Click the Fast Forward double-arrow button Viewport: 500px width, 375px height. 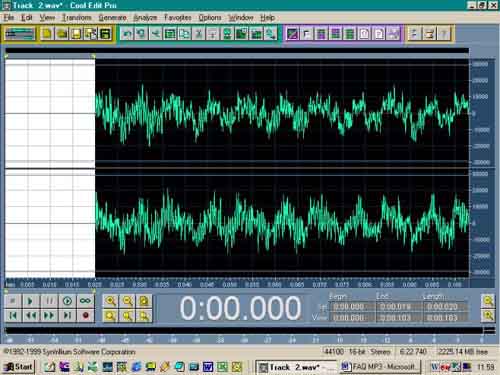tap(49, 315)
